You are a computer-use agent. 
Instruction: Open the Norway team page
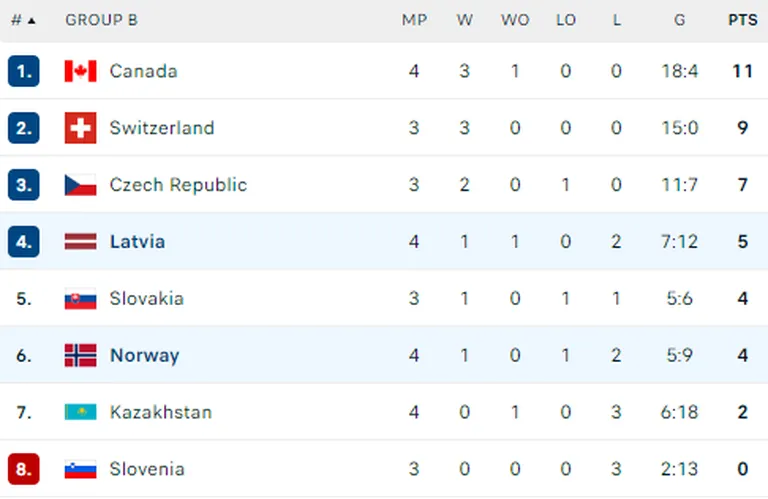click(x=145, y=355)
